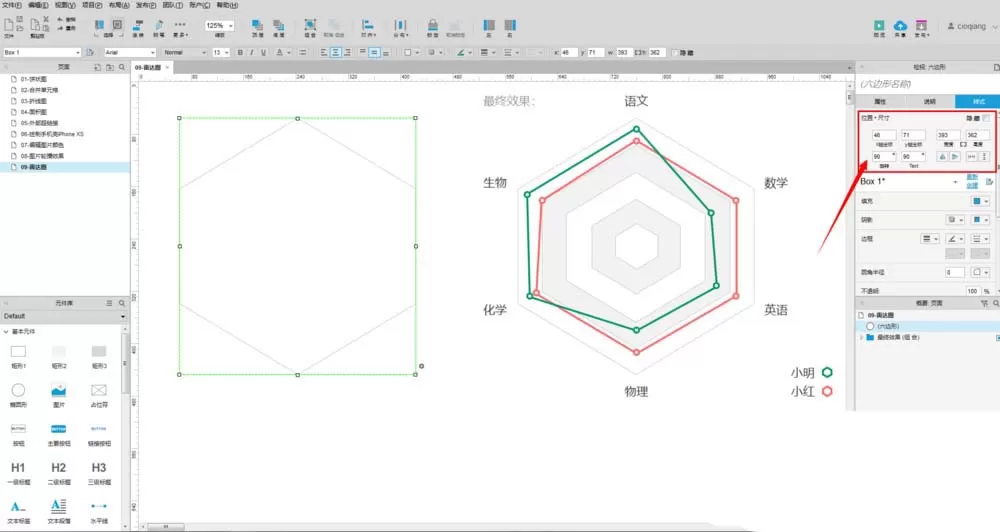The image size is (1000, 532).
Task: Click the preview play icon
Action: pos(879,25)
